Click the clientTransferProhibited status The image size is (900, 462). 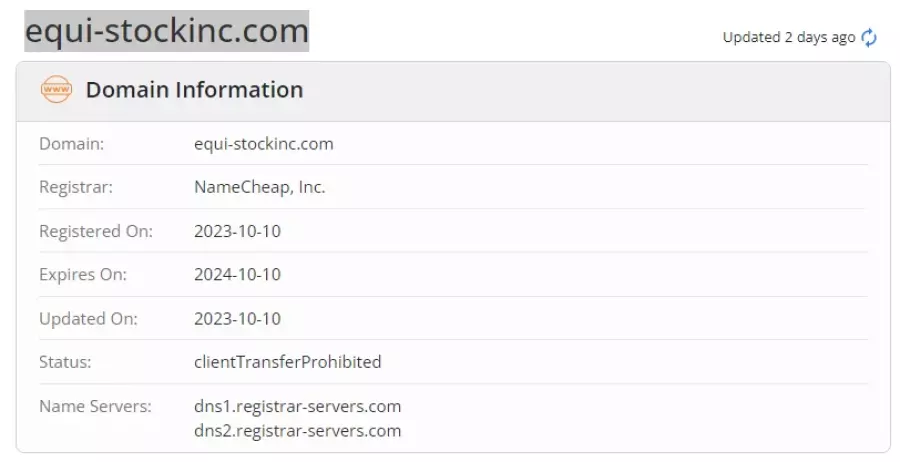point(288,362)
